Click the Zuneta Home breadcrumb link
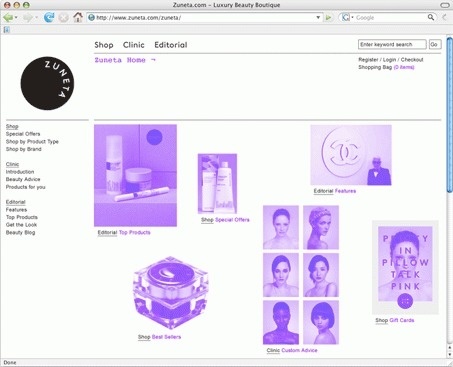Viewport: 453px width, 367px height. pyautogui.click(x=125, y=60)
